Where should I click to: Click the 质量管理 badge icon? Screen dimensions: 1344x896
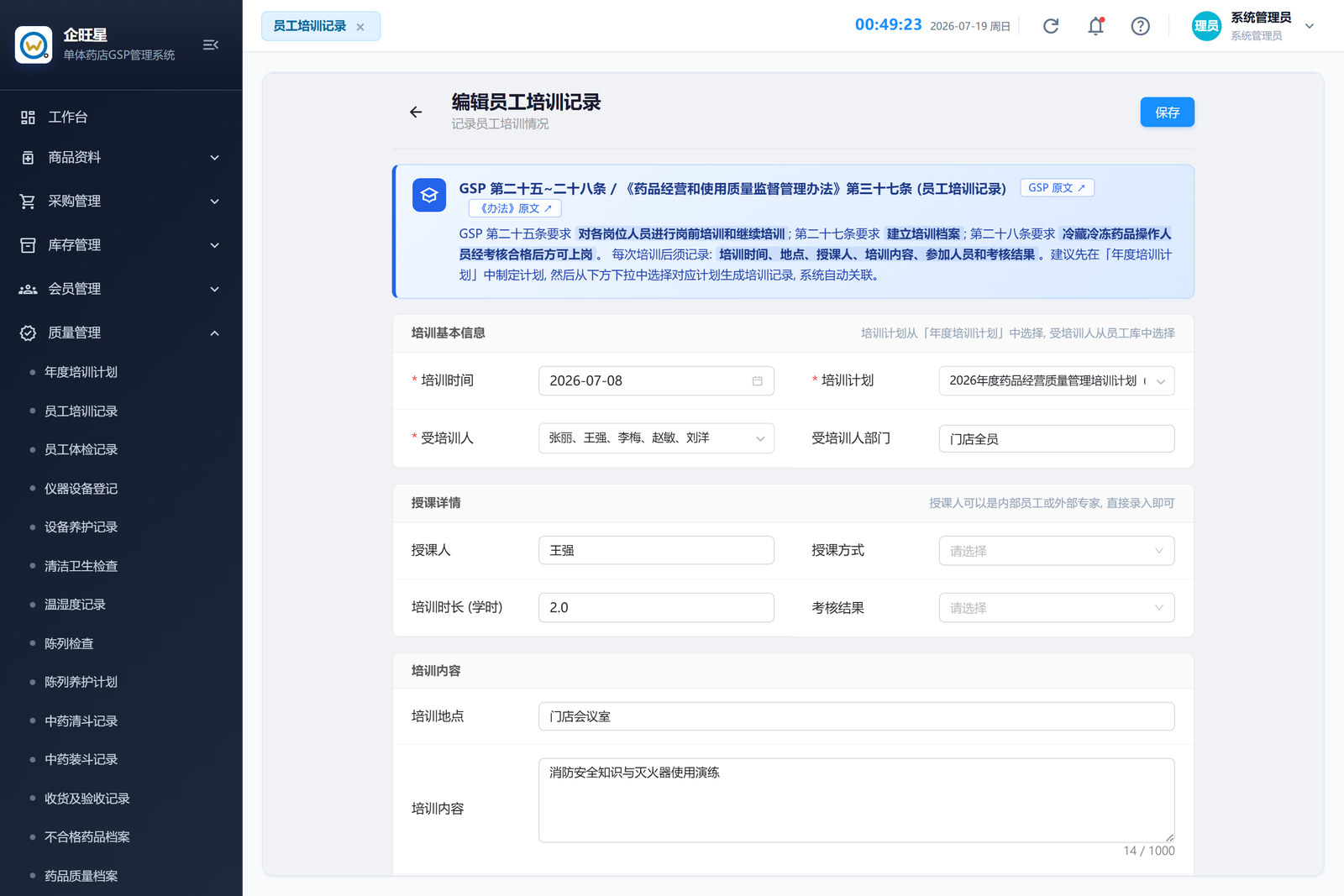(x=28, y=333)
